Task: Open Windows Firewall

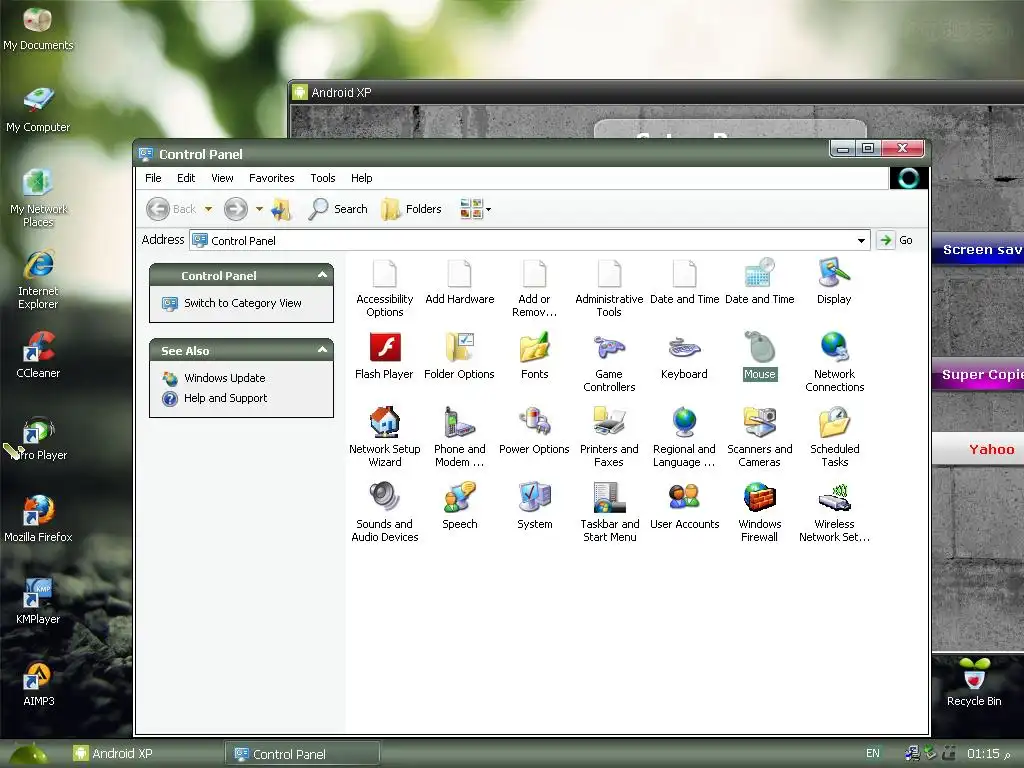Action: (x=760, y=513)
